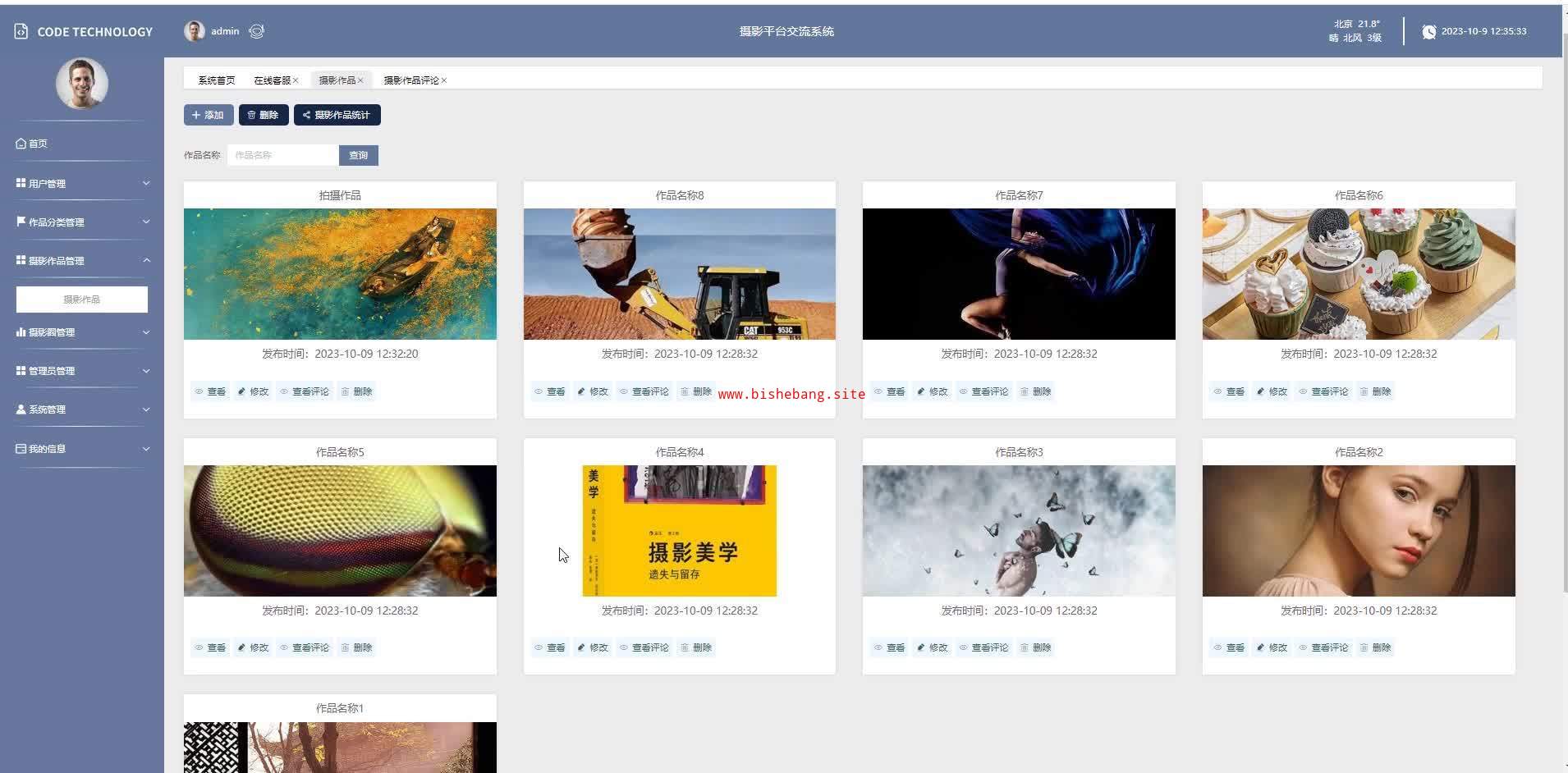Expand the 我的信息 menu chevron
Screen dimensions: 1568x773
(x=146, y=449)
